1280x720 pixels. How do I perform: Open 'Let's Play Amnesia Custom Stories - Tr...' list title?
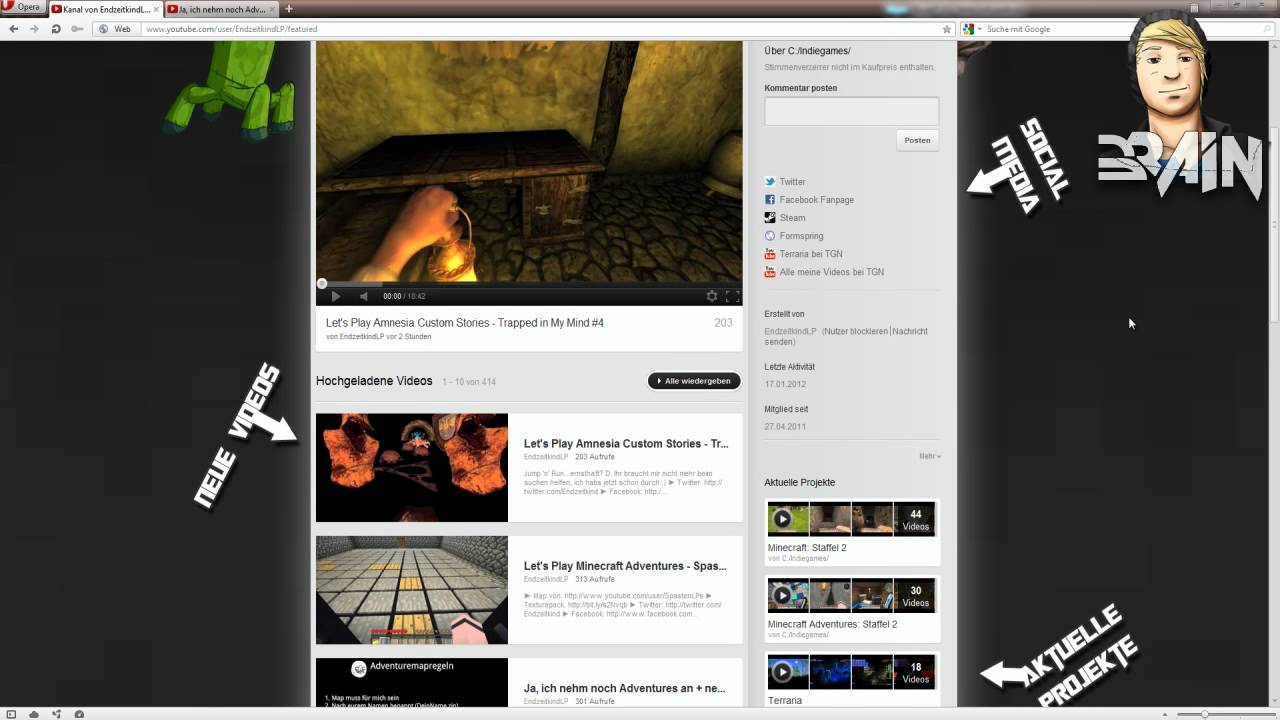tap(626, 443)
